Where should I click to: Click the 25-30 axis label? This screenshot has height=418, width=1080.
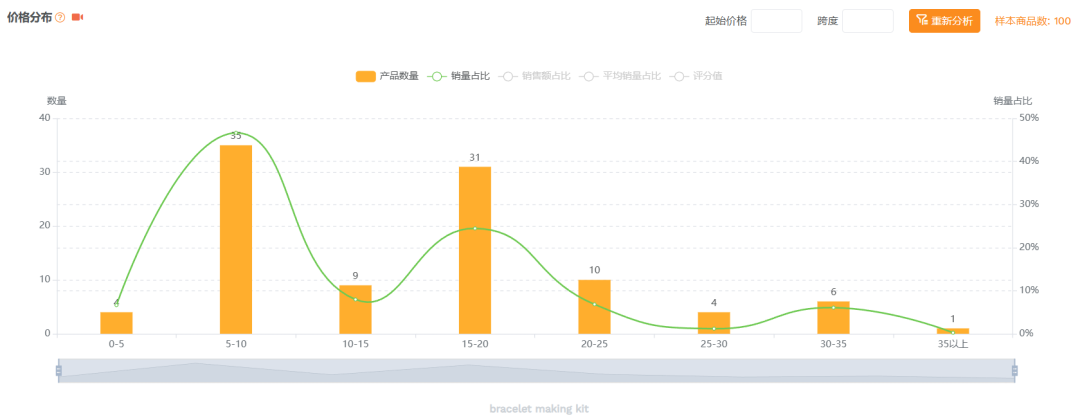[714, 344]
